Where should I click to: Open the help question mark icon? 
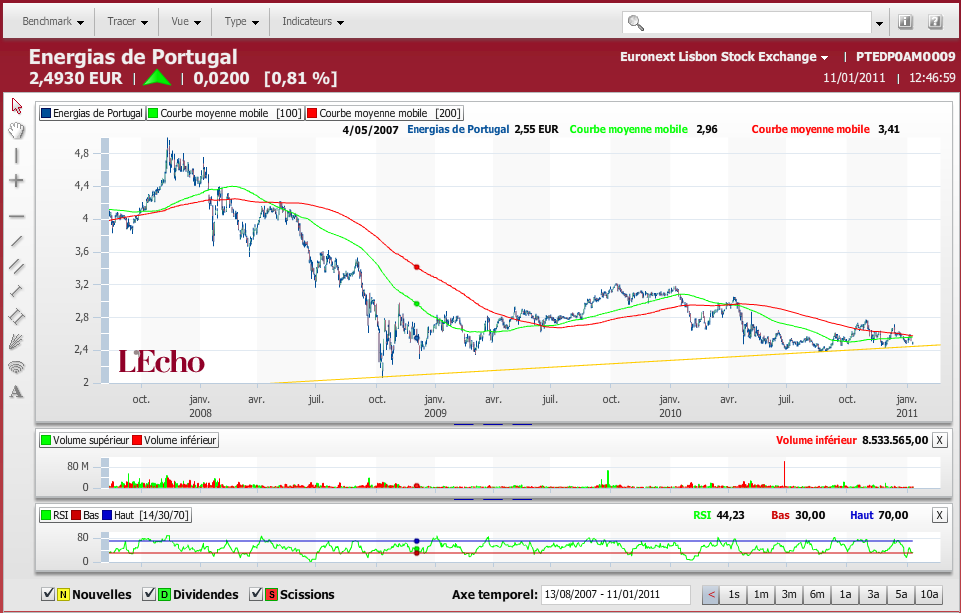pyautogui.click(x=935, y=22)
